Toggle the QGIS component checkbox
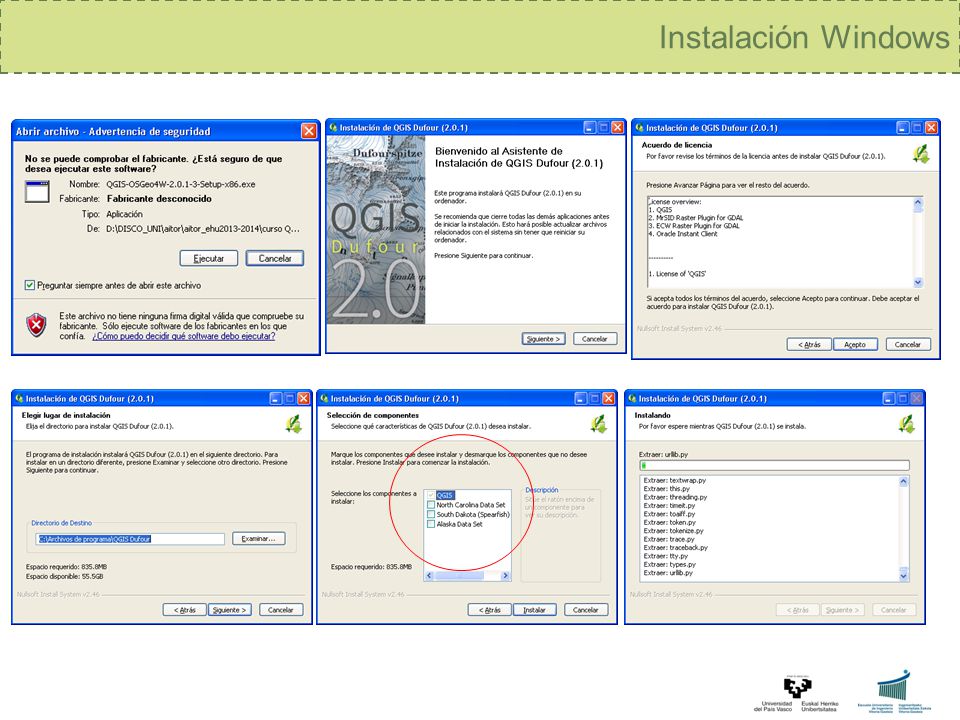This screenshot has width=960, height=720. (431, 495)
